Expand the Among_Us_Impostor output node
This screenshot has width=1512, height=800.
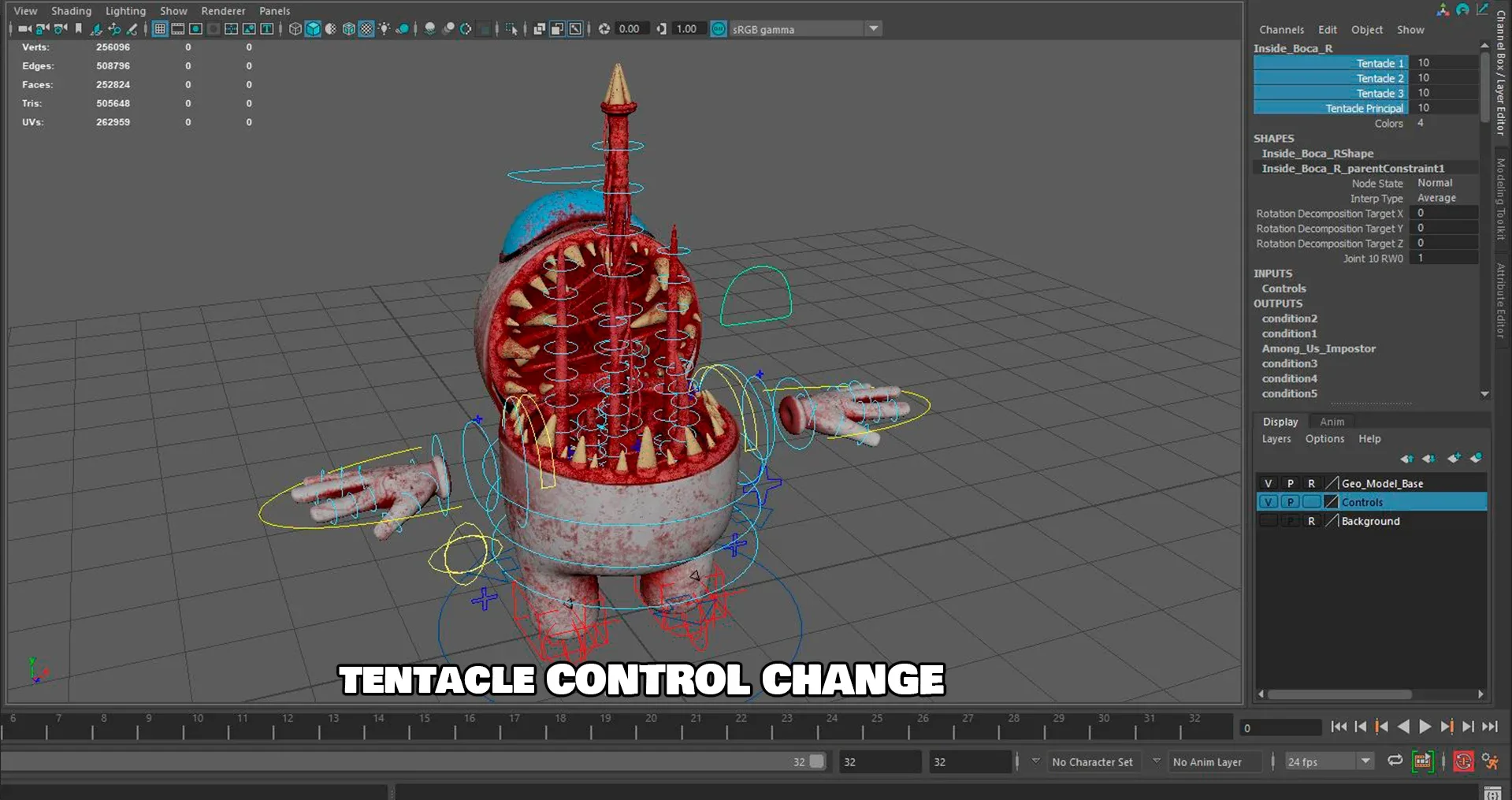tap(1318, 348)
